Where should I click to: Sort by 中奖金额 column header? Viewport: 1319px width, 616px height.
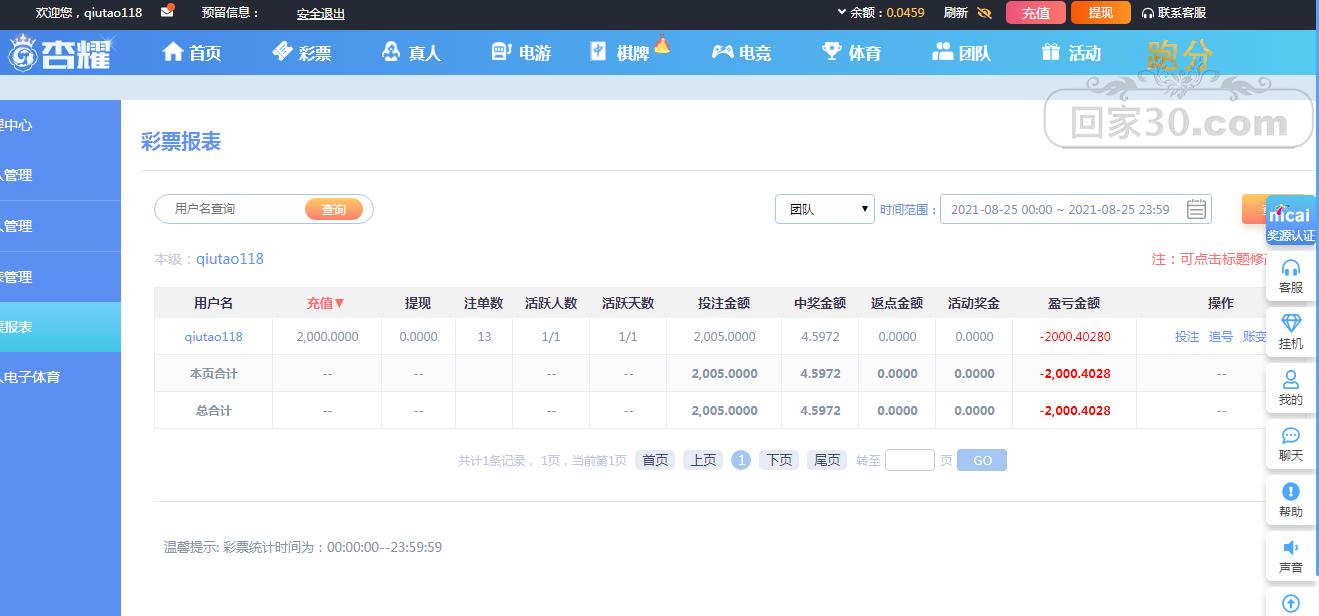click(820, 303)
